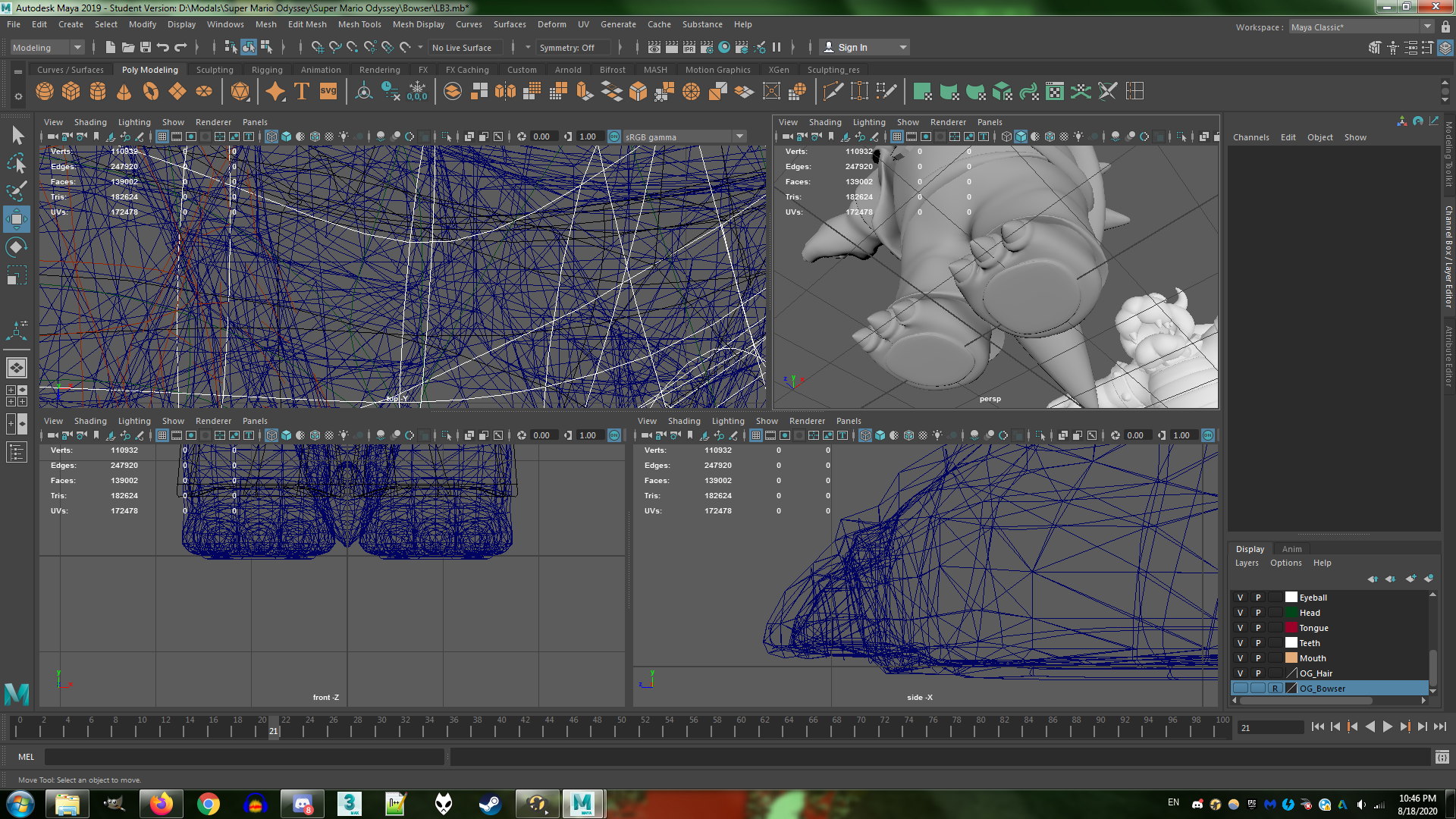Viewport: 1456px width, 819px height.
Task: Switch to the Sculpting shelf tab
Action: coord(215,70)
